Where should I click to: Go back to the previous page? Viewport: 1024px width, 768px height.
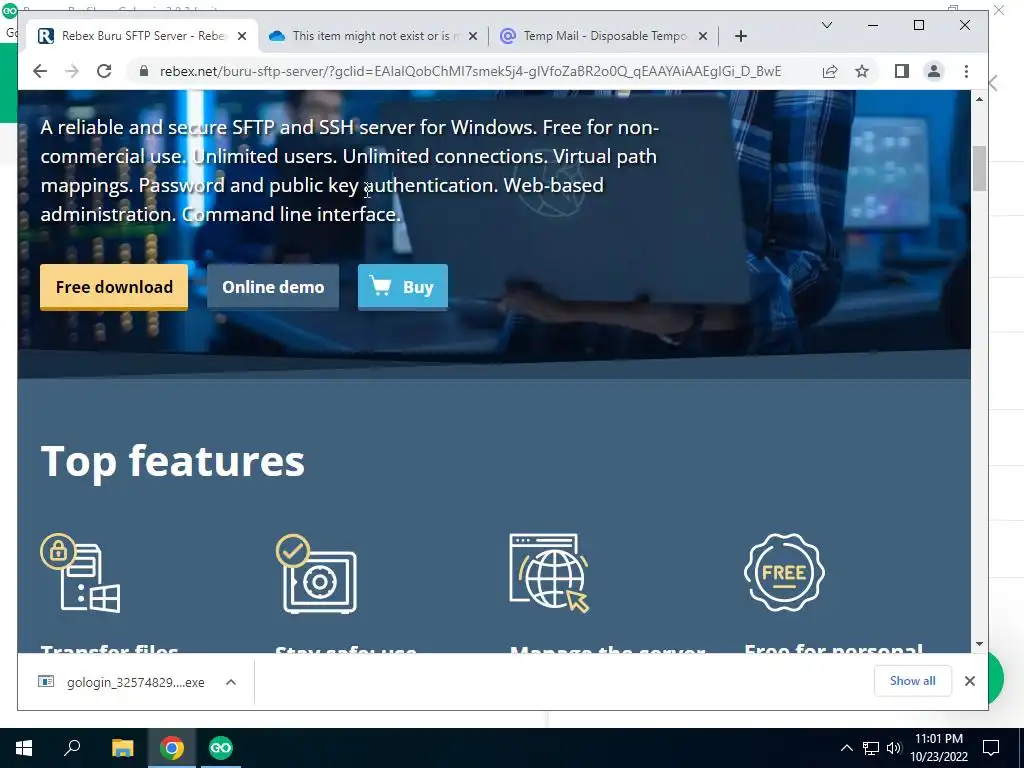click(40, 71)
